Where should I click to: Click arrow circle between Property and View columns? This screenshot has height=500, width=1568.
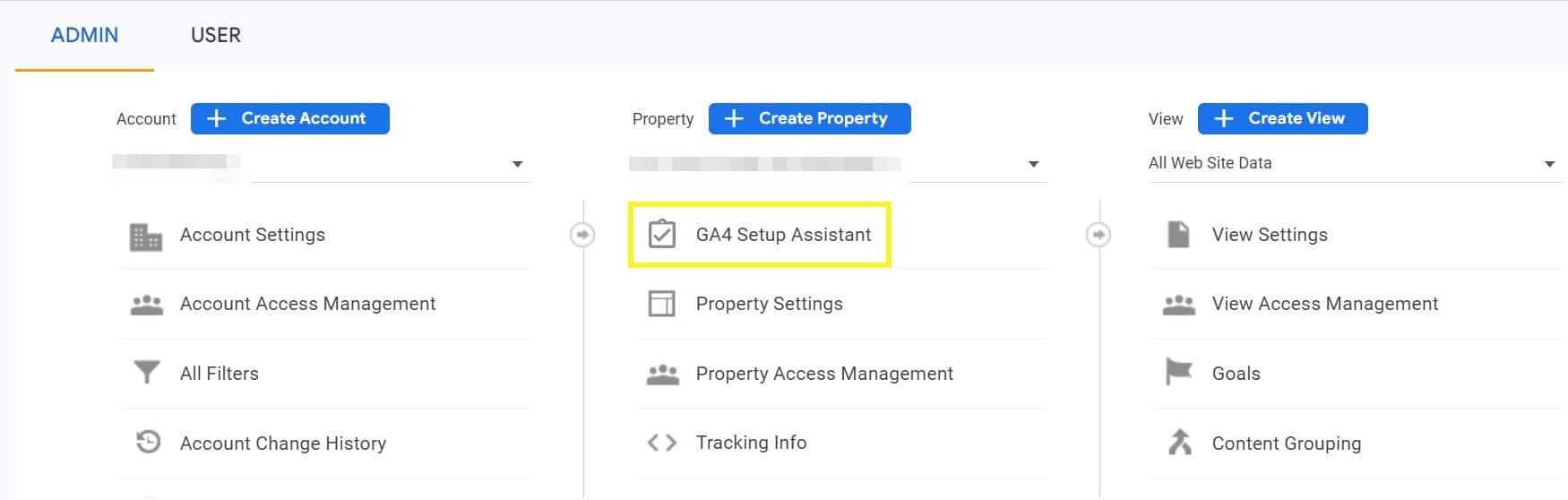click(x=1098, y=235)
